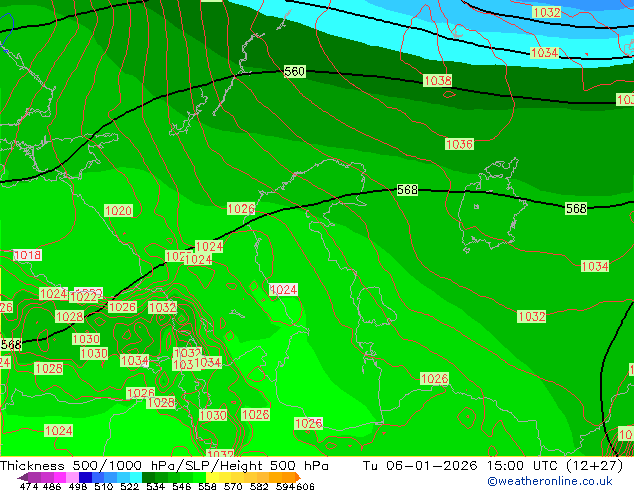This screenshot has width=634, height=490.
Task: Click the 560 height contour label
Action: 294,72
